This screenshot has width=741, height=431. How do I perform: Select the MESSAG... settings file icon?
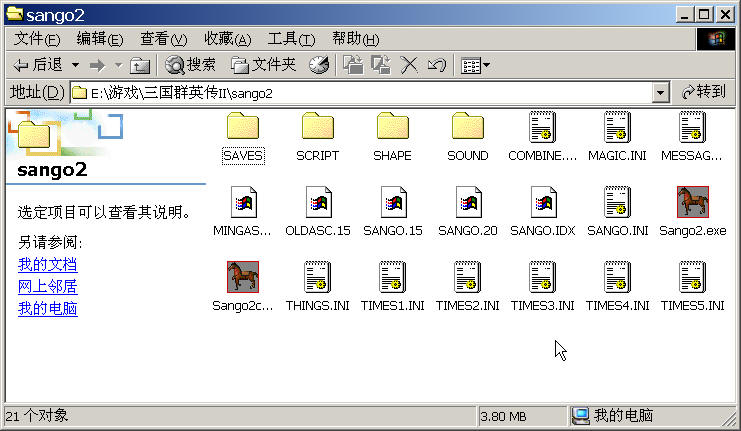click(x=692, y=127)
